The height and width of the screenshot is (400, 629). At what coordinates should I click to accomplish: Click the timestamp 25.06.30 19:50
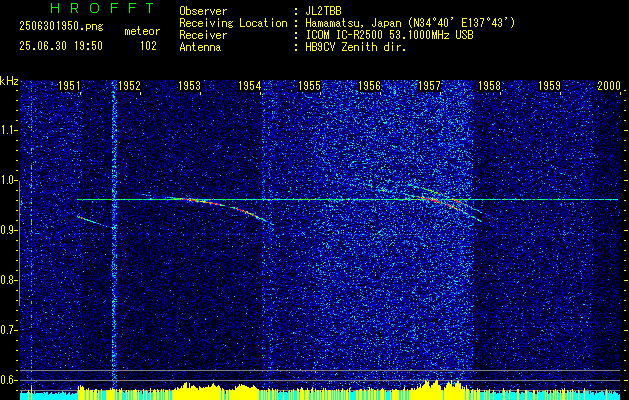coord(61,46)
